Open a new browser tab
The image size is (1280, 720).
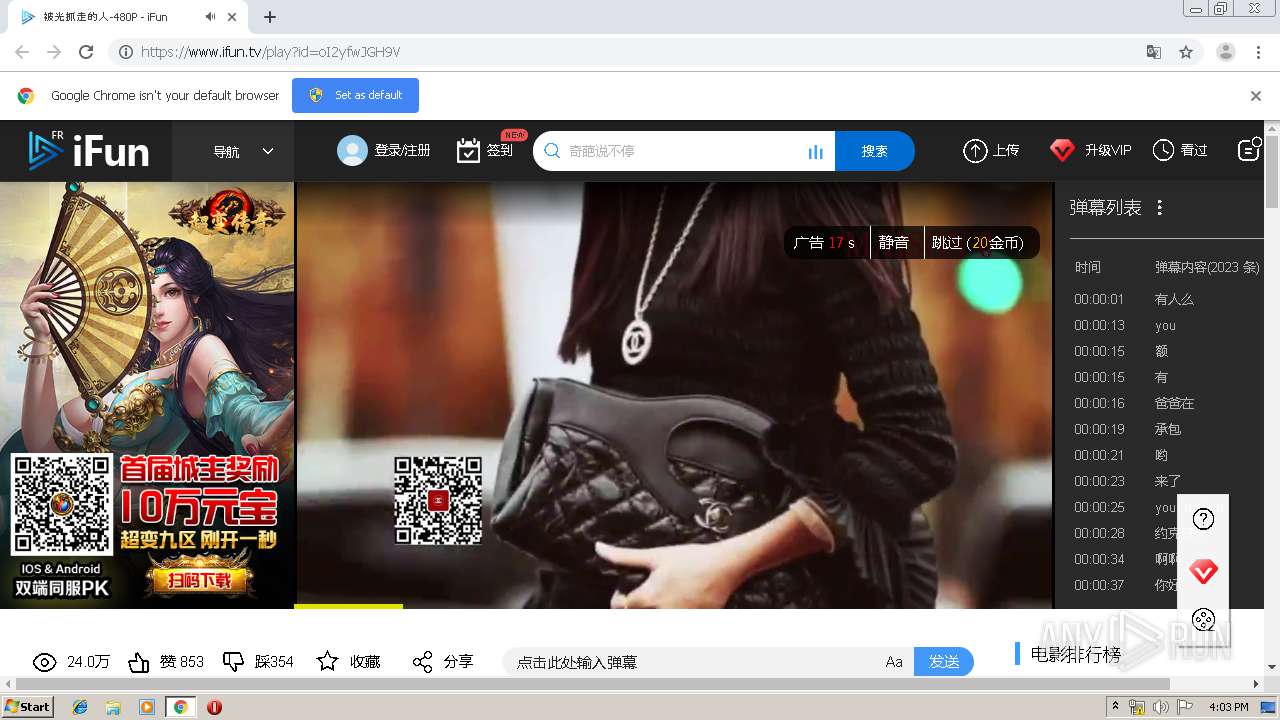[x=270, y=17]
